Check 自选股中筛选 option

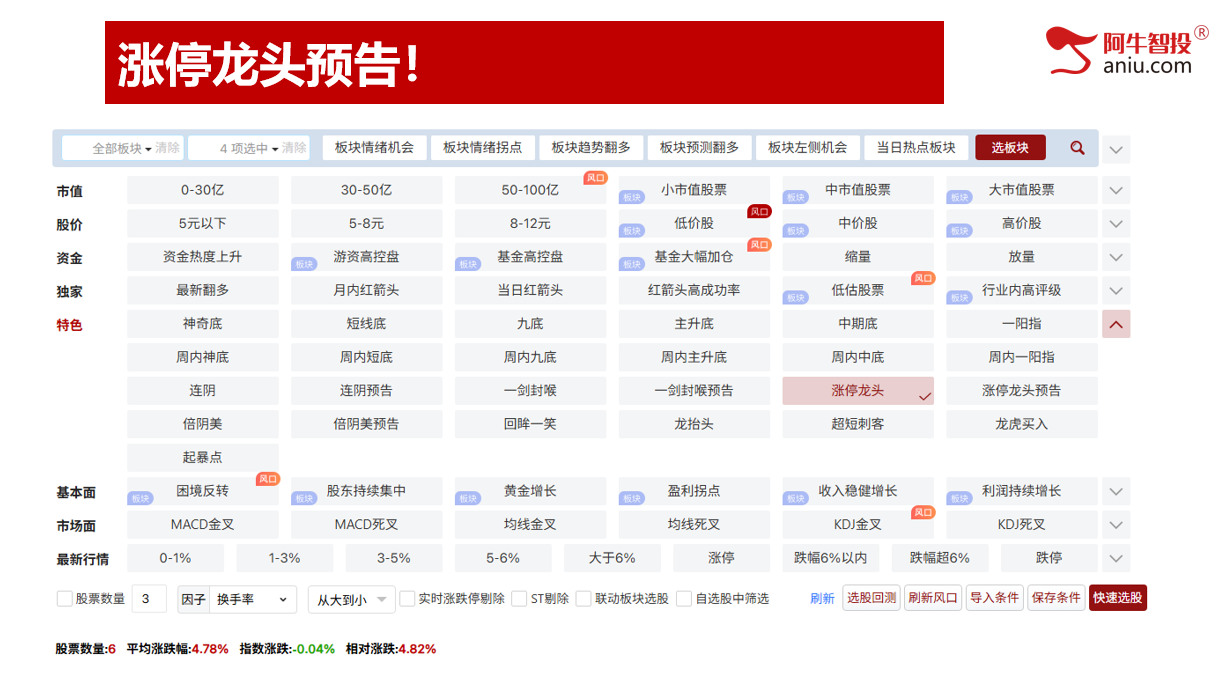coord(685,599)
